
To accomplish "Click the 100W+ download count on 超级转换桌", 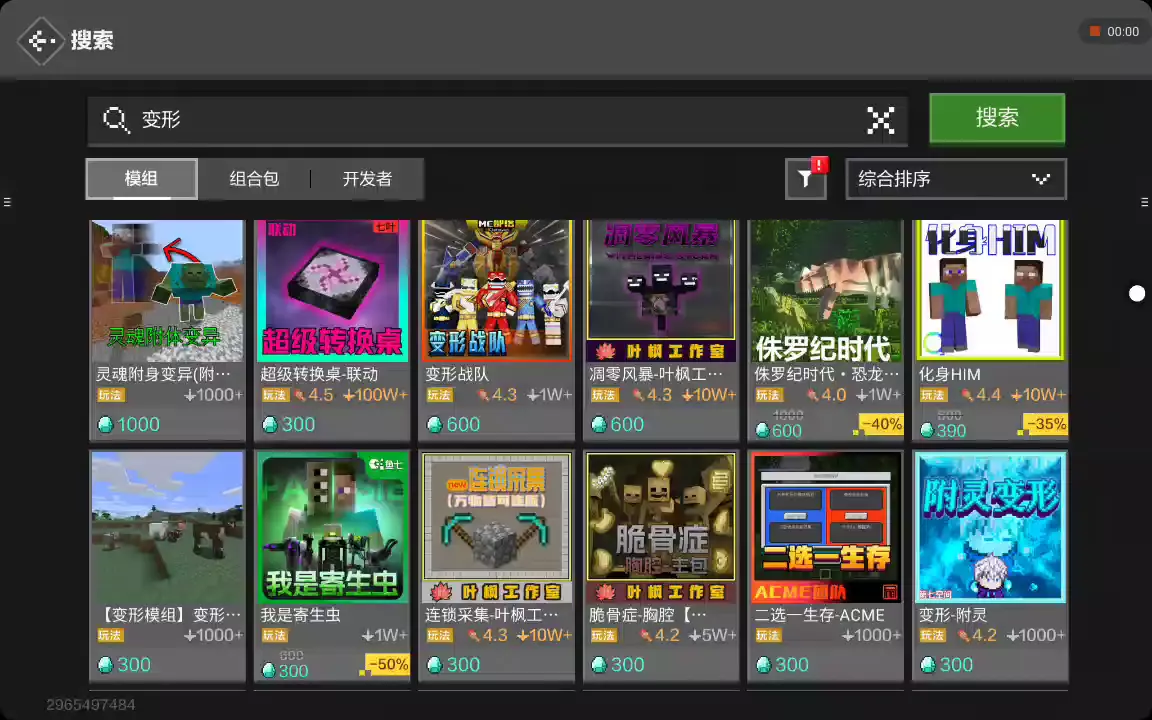I will coord(375,395).
